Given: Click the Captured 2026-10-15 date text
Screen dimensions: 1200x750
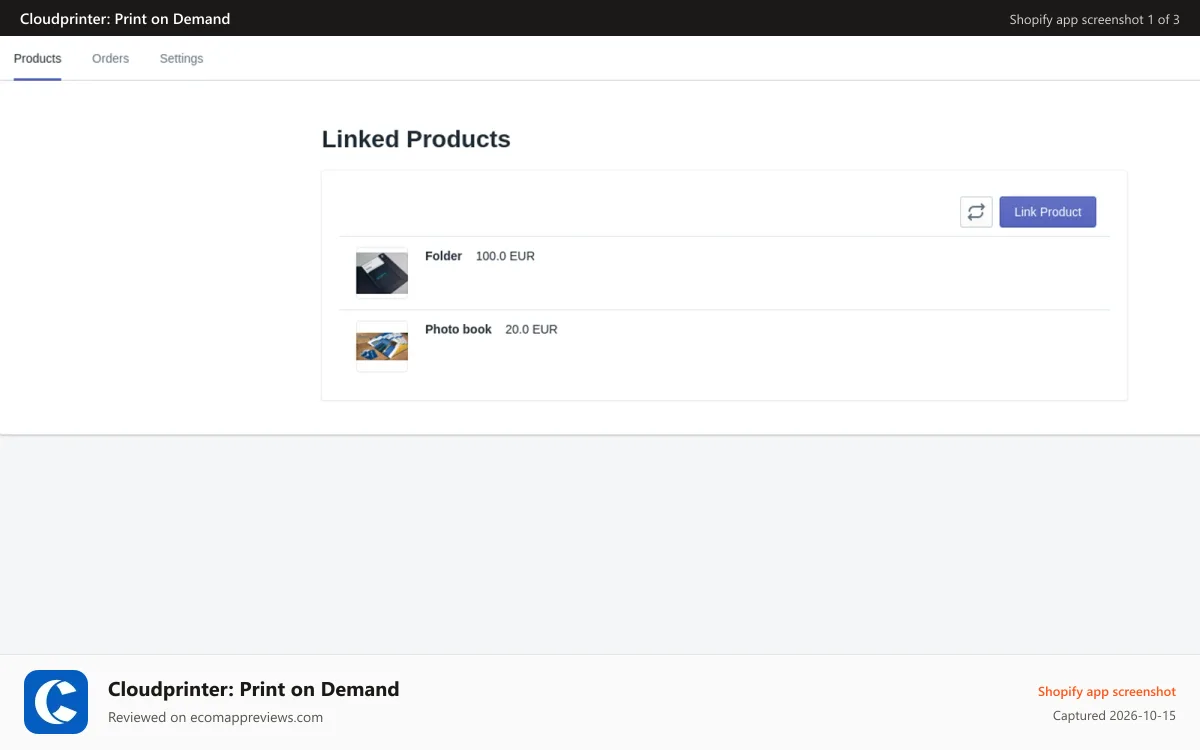Looking at the screenshot, I should [1114, 716].
